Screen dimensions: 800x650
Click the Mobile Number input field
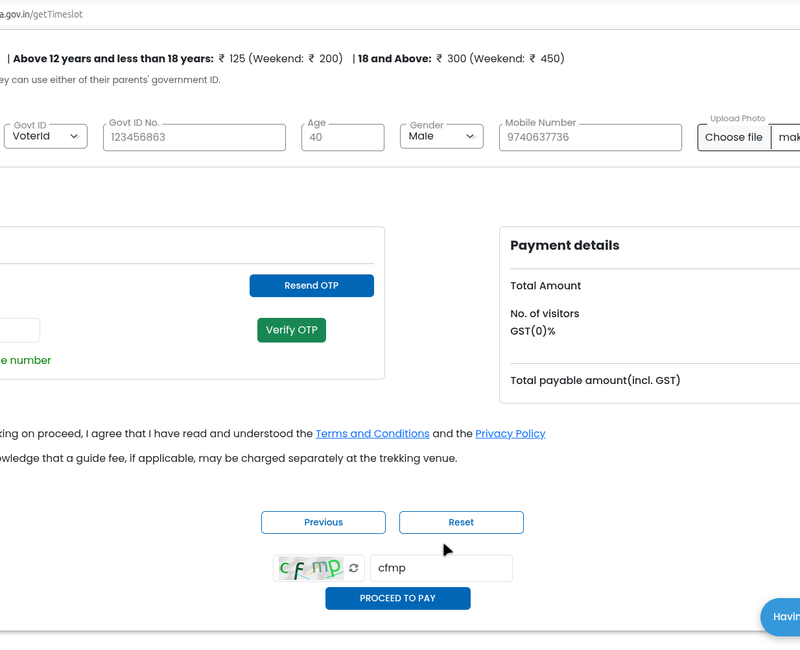tap(590, 137)
